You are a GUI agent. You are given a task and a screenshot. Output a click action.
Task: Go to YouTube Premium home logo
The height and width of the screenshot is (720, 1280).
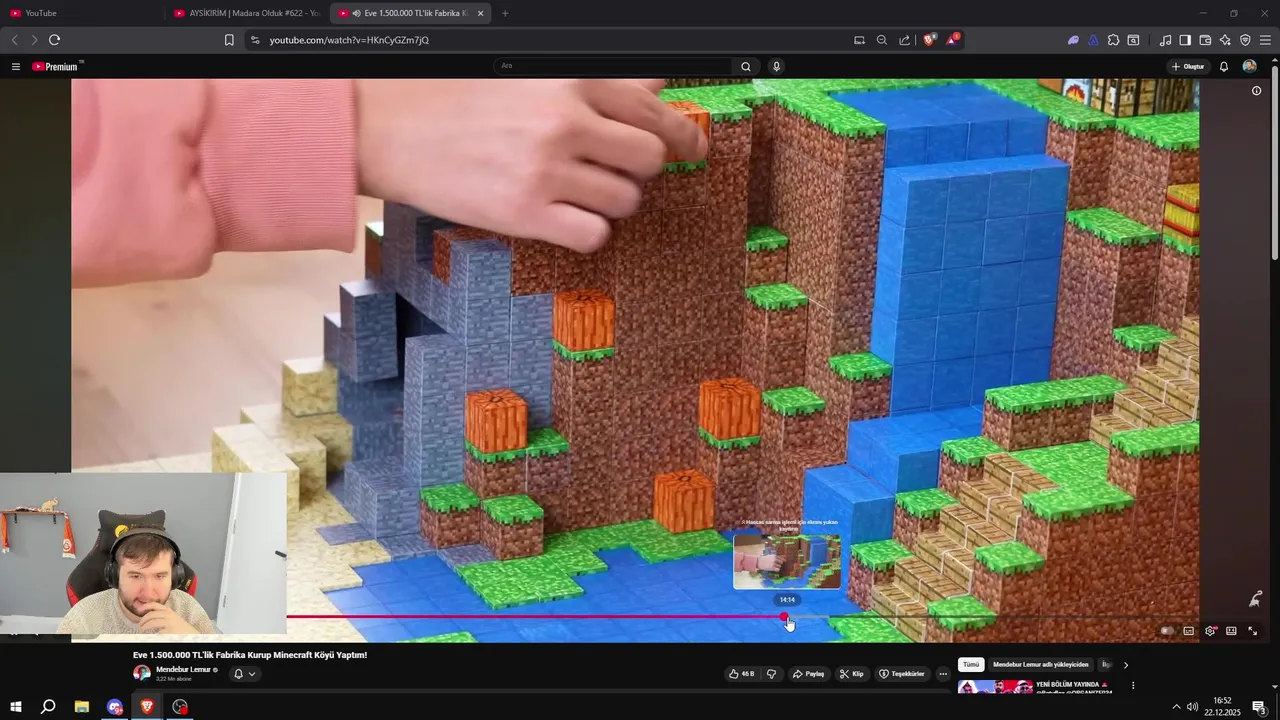[x=57, y=66]
